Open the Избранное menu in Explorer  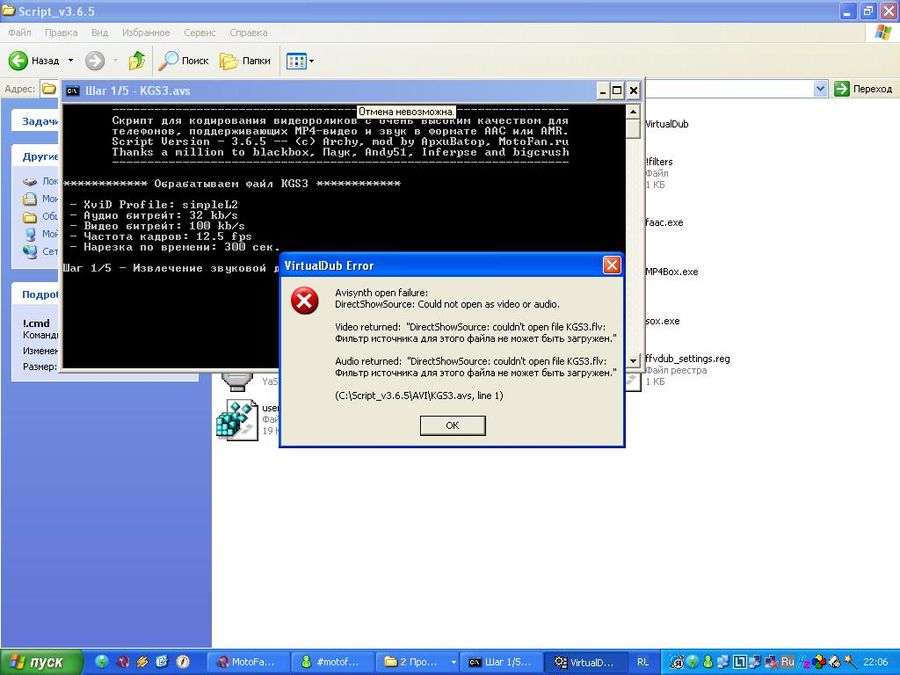146,33
